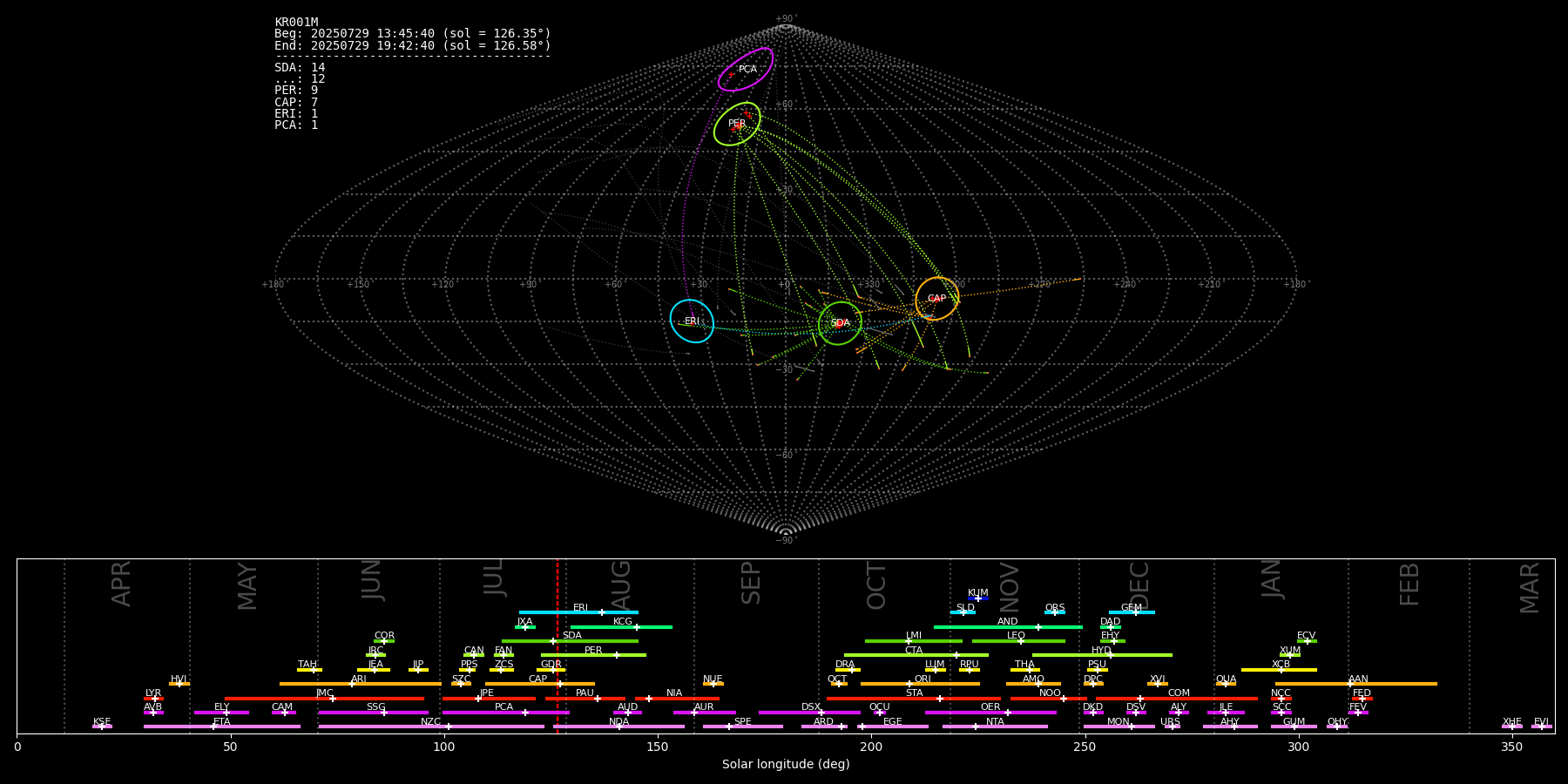Viewport: 1568px width, 784px height.
Task: Click the NDA shower bar in timeline
Action: (619, 727)
